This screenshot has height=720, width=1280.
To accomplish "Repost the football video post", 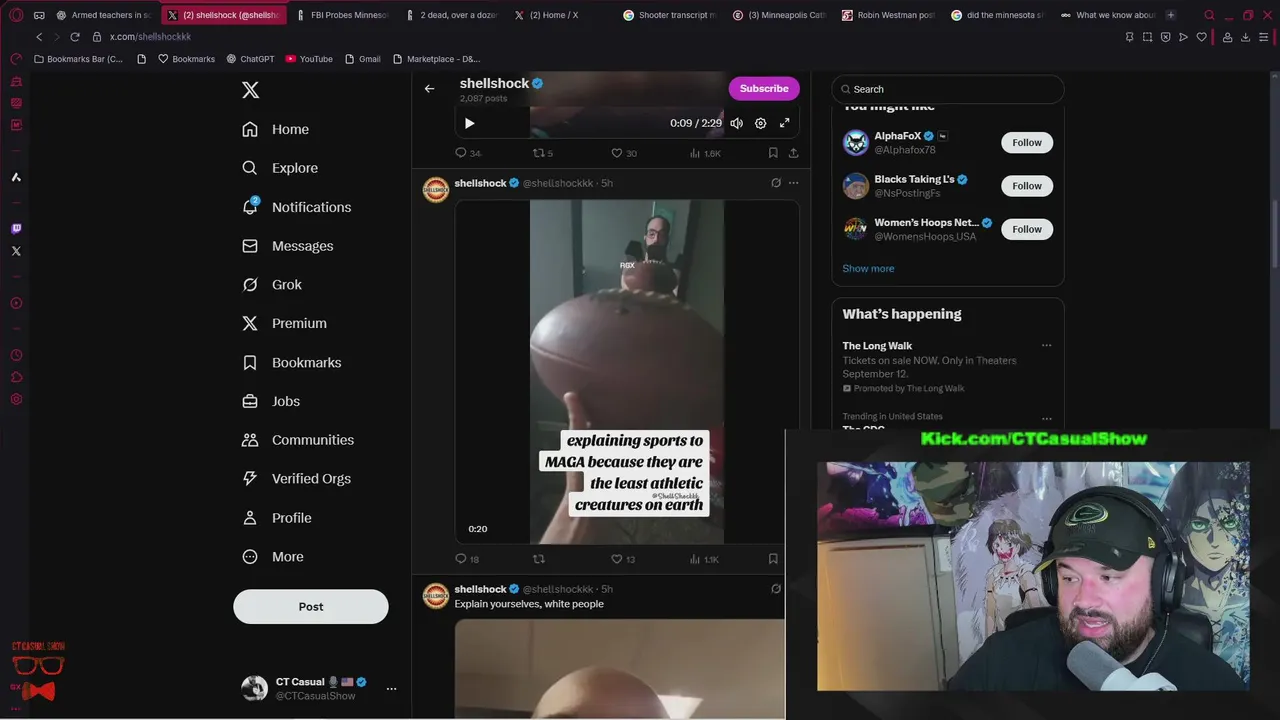I will coord(539,559).
